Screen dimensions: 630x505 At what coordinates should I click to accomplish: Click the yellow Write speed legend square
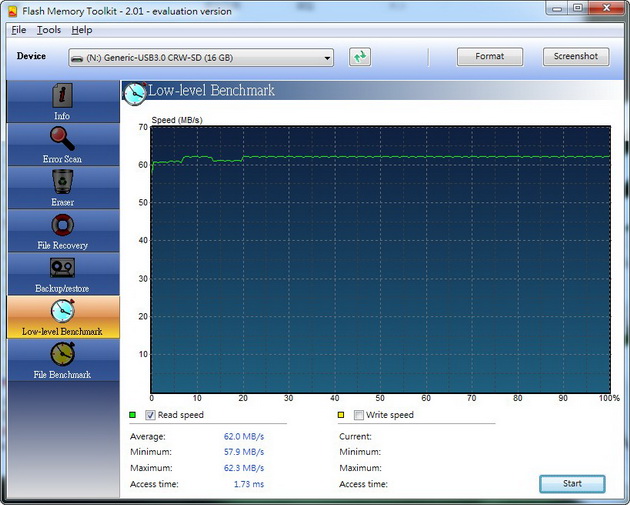(341, 415)
